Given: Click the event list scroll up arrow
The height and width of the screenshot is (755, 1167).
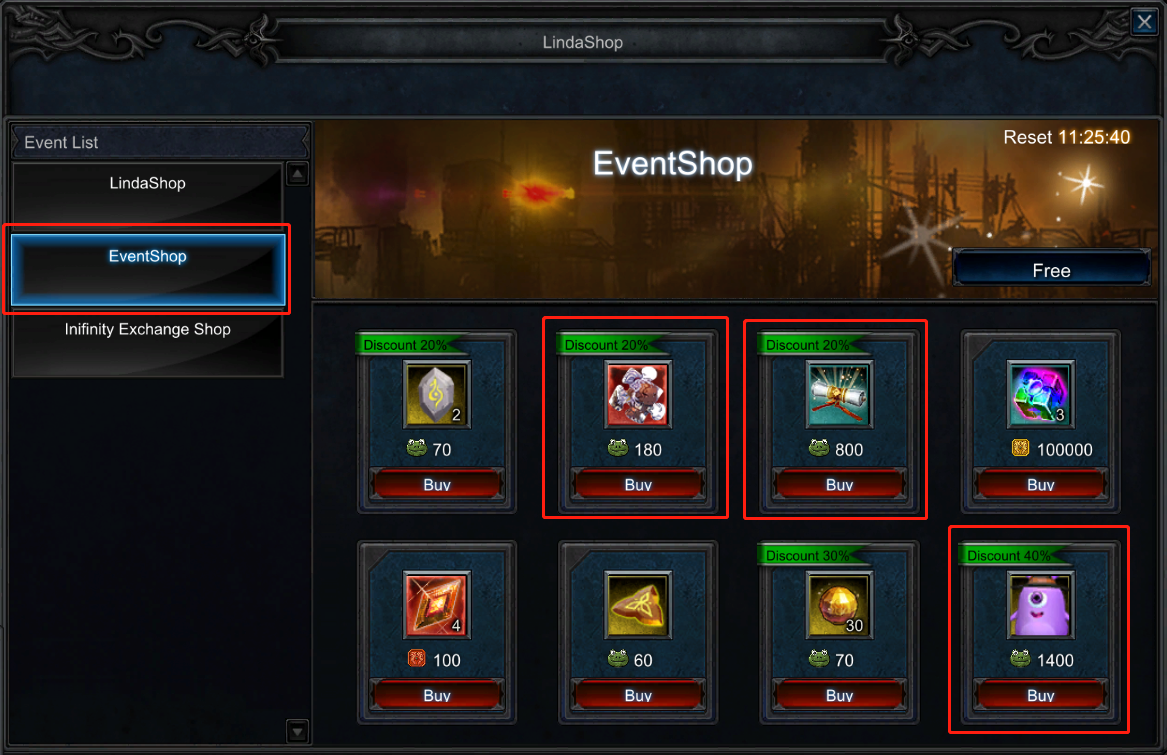Looking at the screenshot, I should click(298, 174).
